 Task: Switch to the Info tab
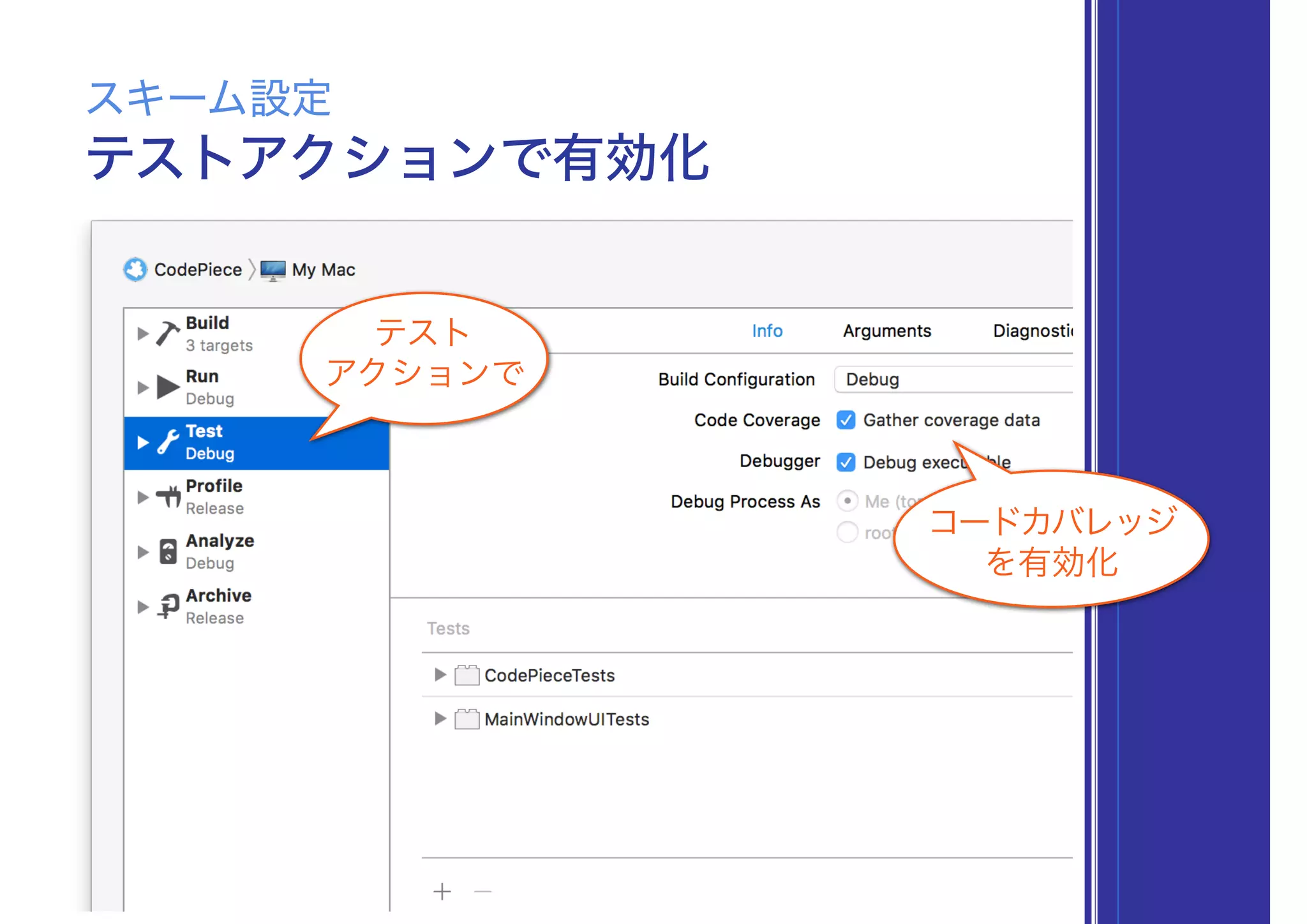point(767,331)
